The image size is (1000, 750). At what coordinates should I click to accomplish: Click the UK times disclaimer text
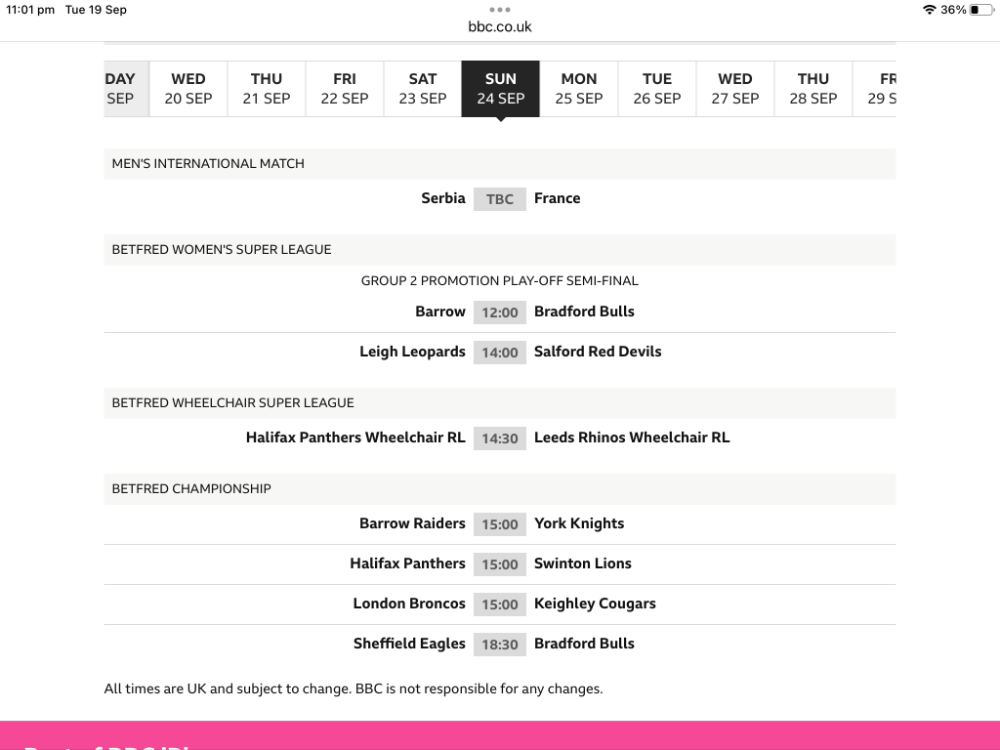tap(353, 689)
